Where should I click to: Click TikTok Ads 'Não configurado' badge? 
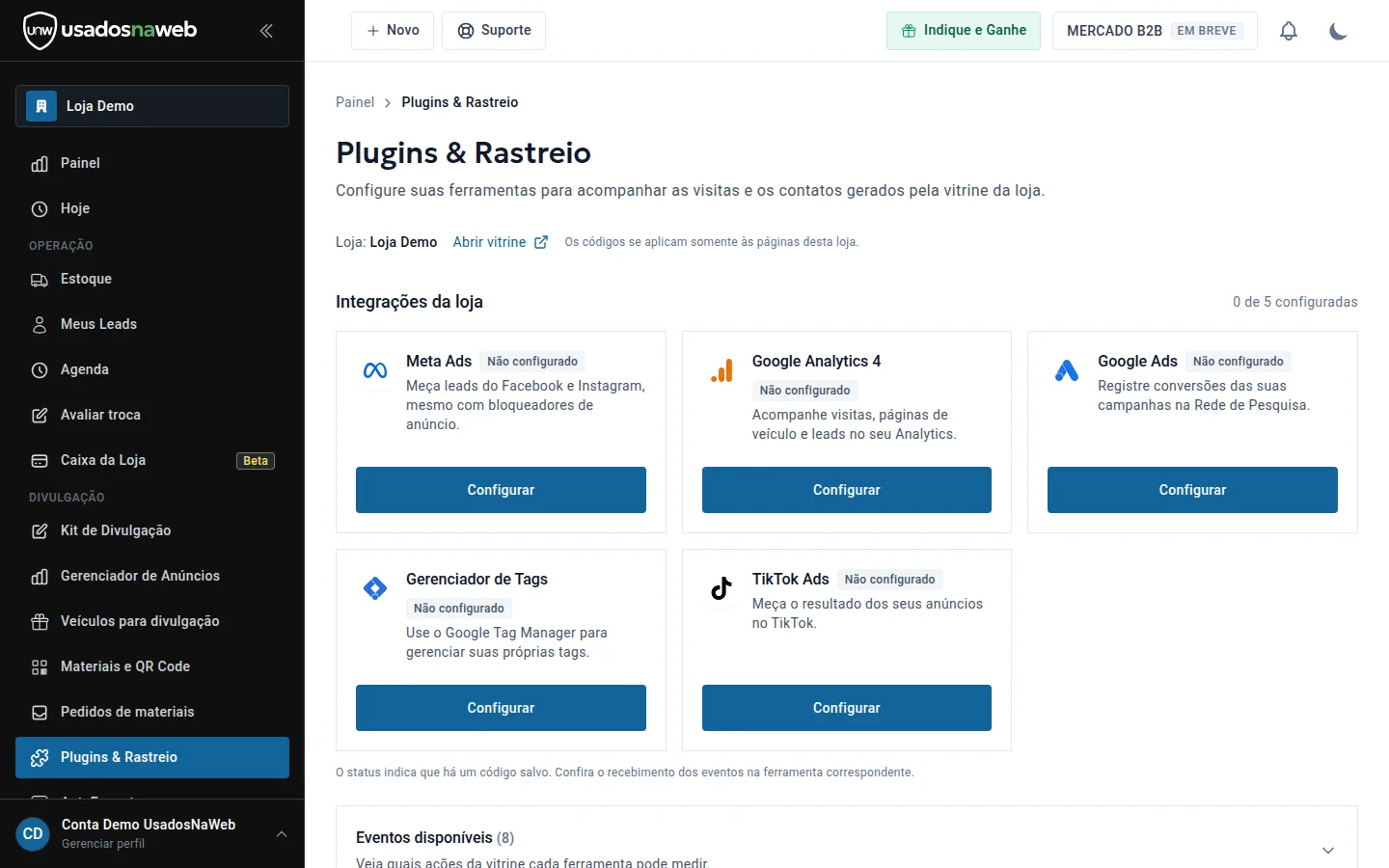(890, 580)
